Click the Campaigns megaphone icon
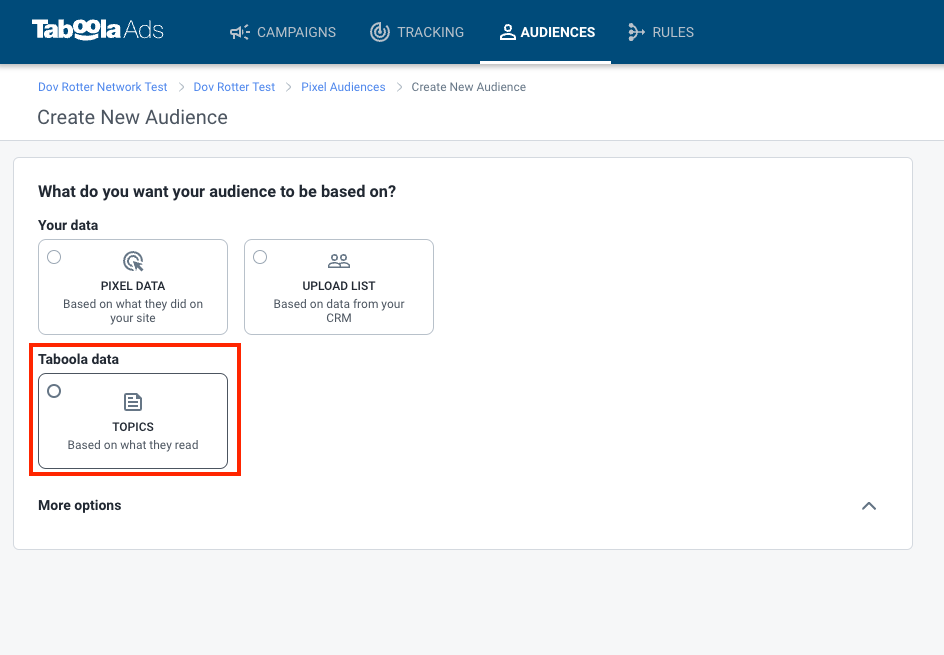 pos(240,32)
